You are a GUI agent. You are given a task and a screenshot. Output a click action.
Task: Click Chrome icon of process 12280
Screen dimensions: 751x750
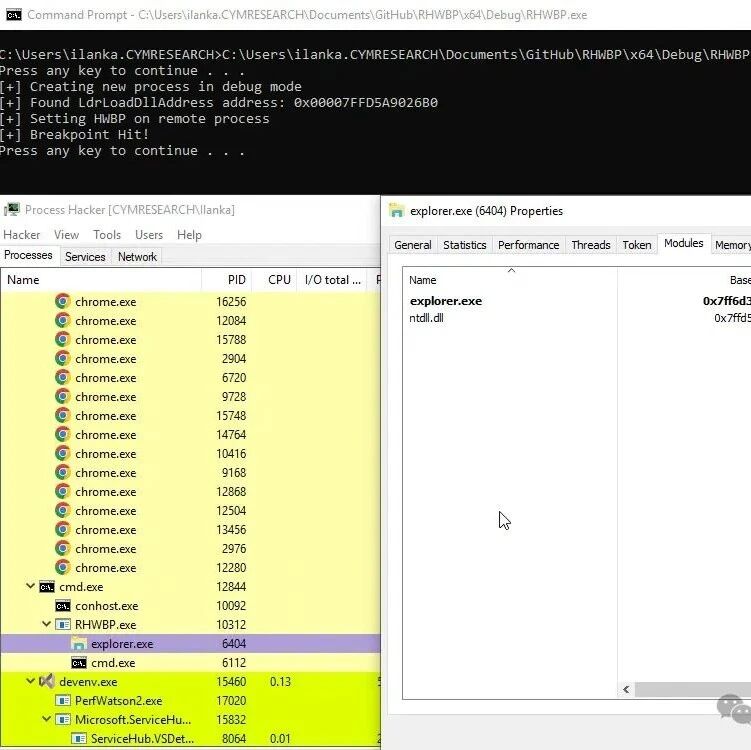(62, 568)
